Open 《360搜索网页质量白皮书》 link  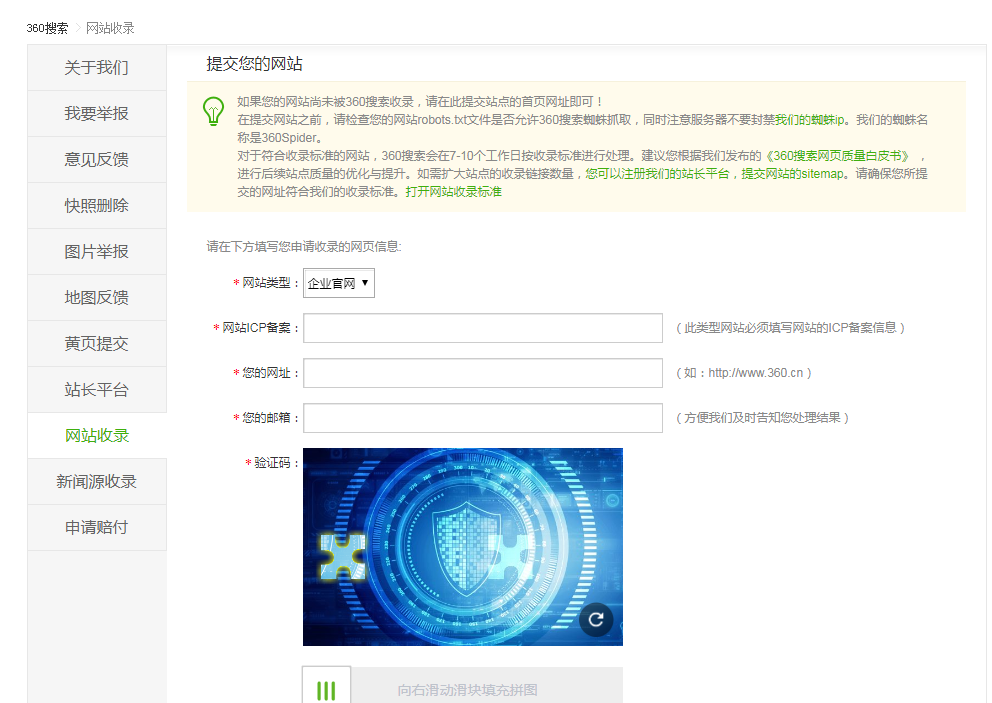click(x=838, y=156)
